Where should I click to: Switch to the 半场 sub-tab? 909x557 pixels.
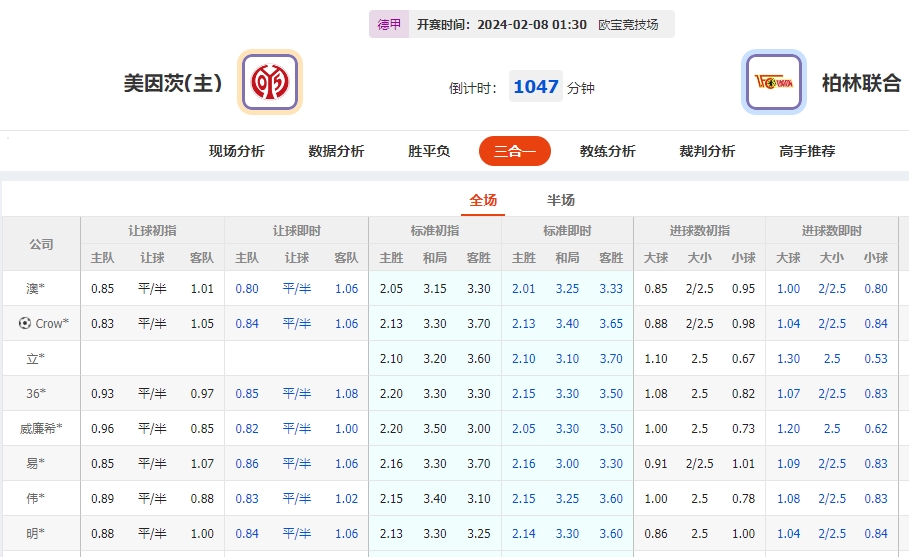pos(561,200)
